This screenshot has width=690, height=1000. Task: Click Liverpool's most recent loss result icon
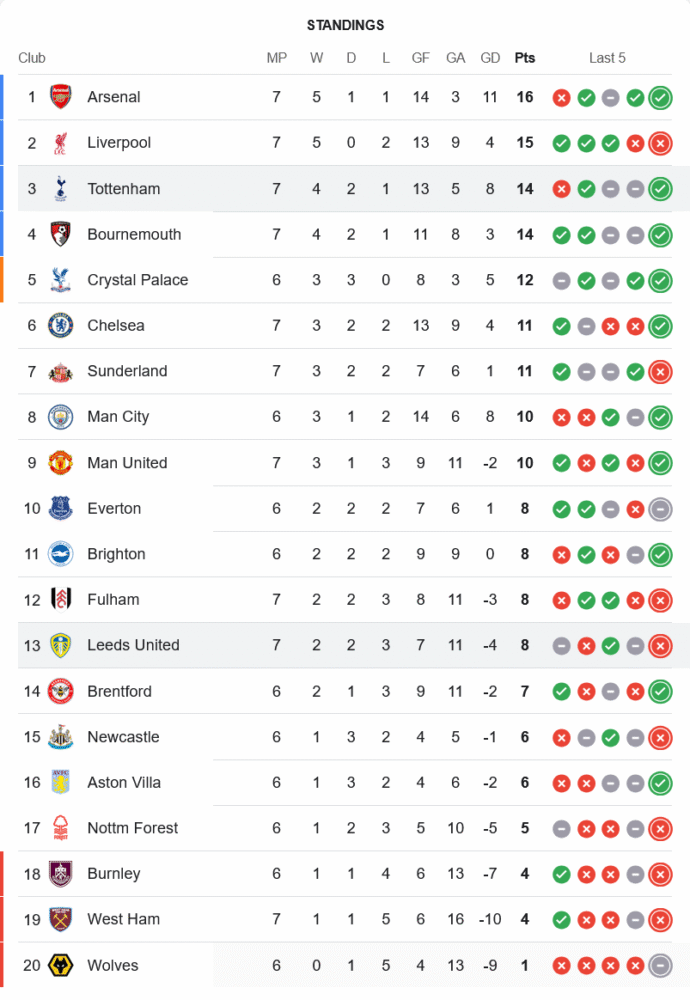click(x=660, y=143)
